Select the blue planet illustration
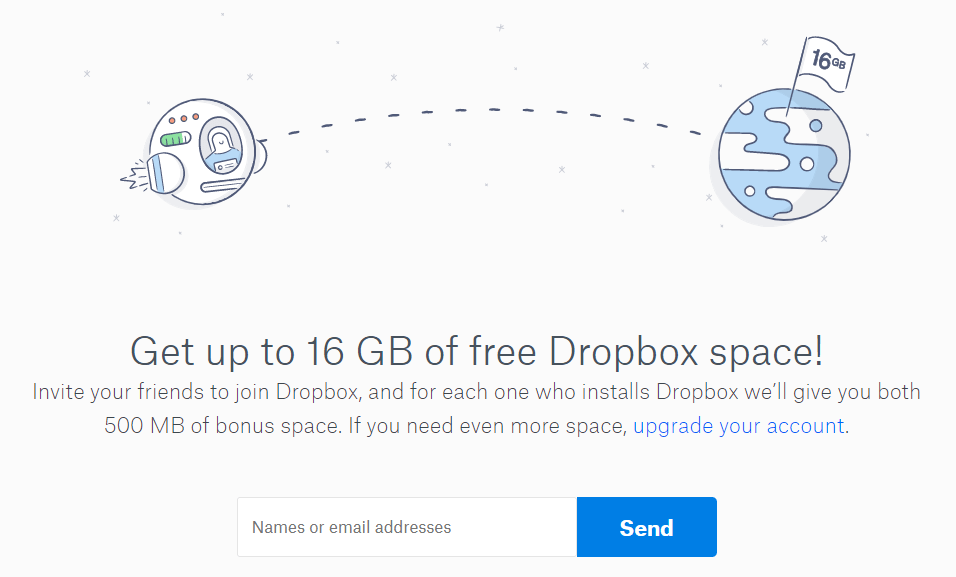 (x=784, y=154)
